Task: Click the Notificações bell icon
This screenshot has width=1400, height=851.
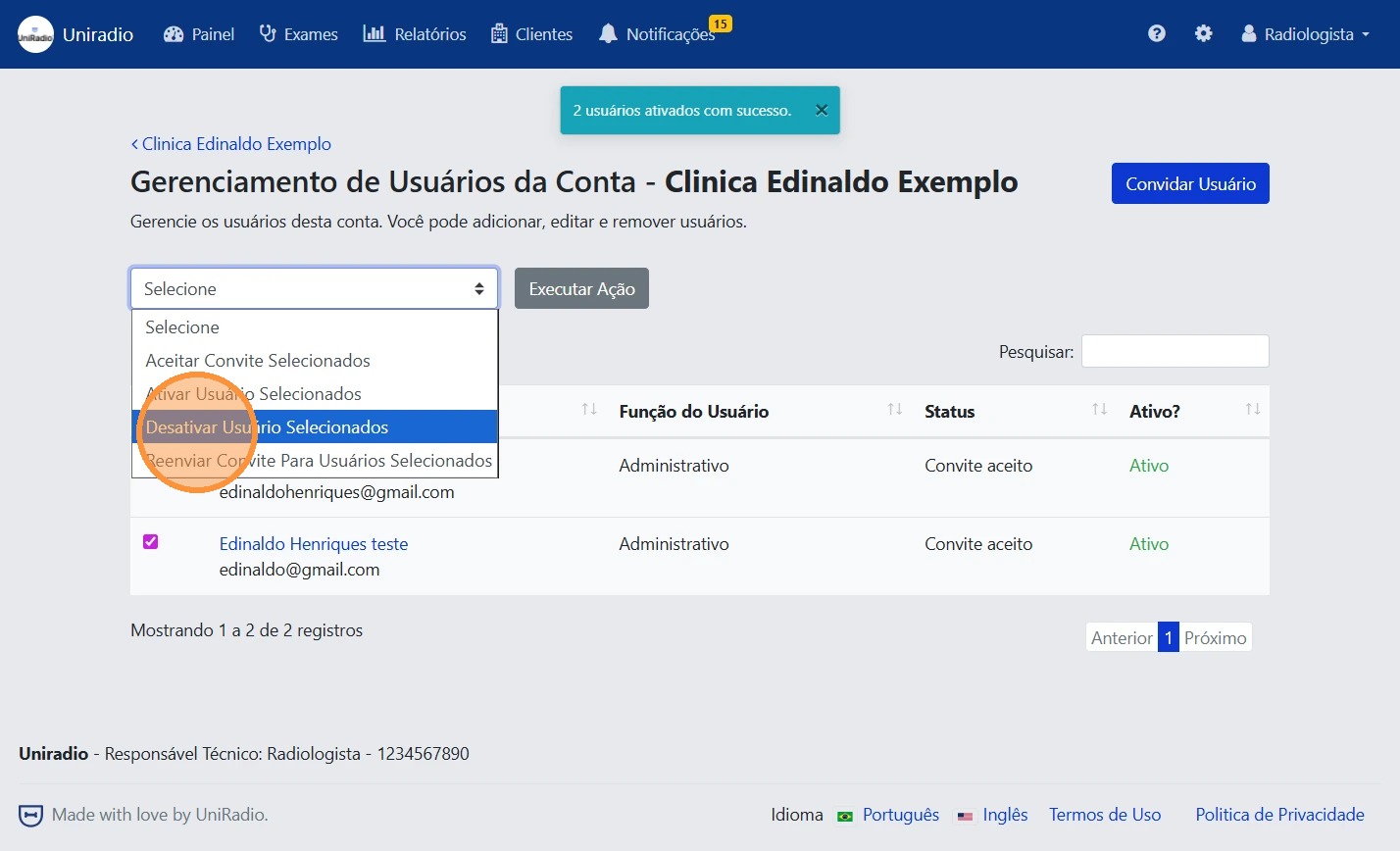Action: click(609, 34)
